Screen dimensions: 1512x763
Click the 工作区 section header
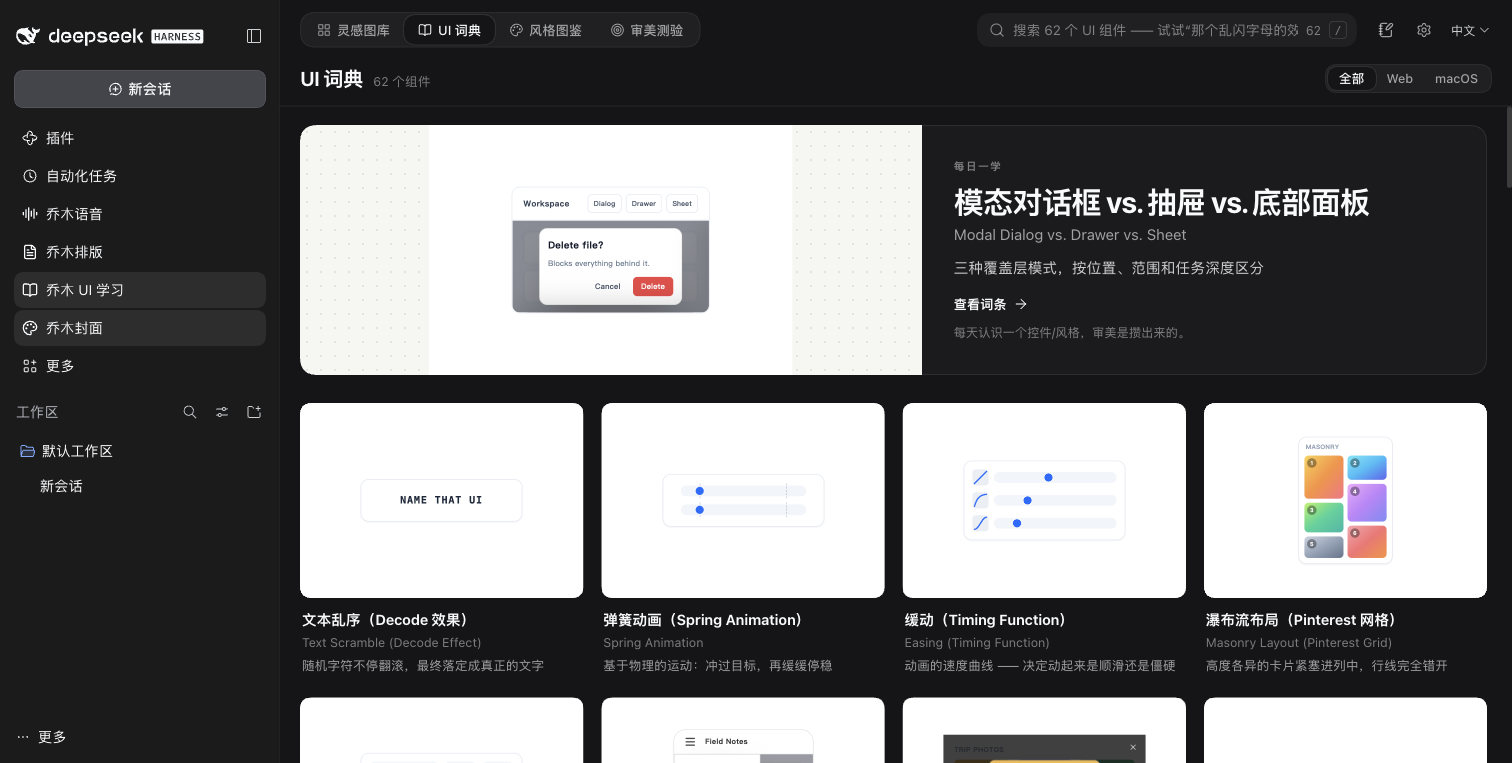[37, 412]
